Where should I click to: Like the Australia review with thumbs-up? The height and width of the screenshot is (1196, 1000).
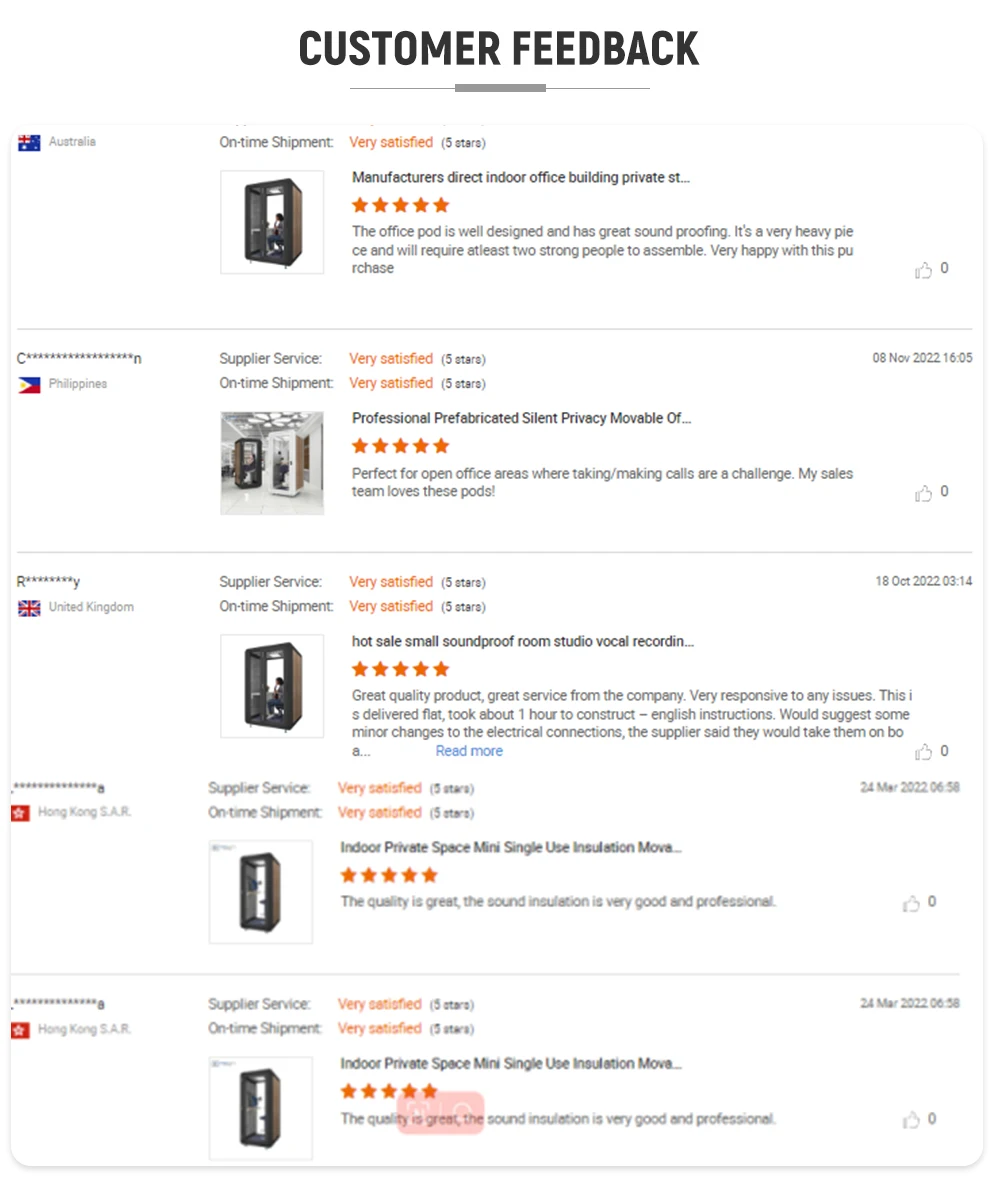pos(923,270)
